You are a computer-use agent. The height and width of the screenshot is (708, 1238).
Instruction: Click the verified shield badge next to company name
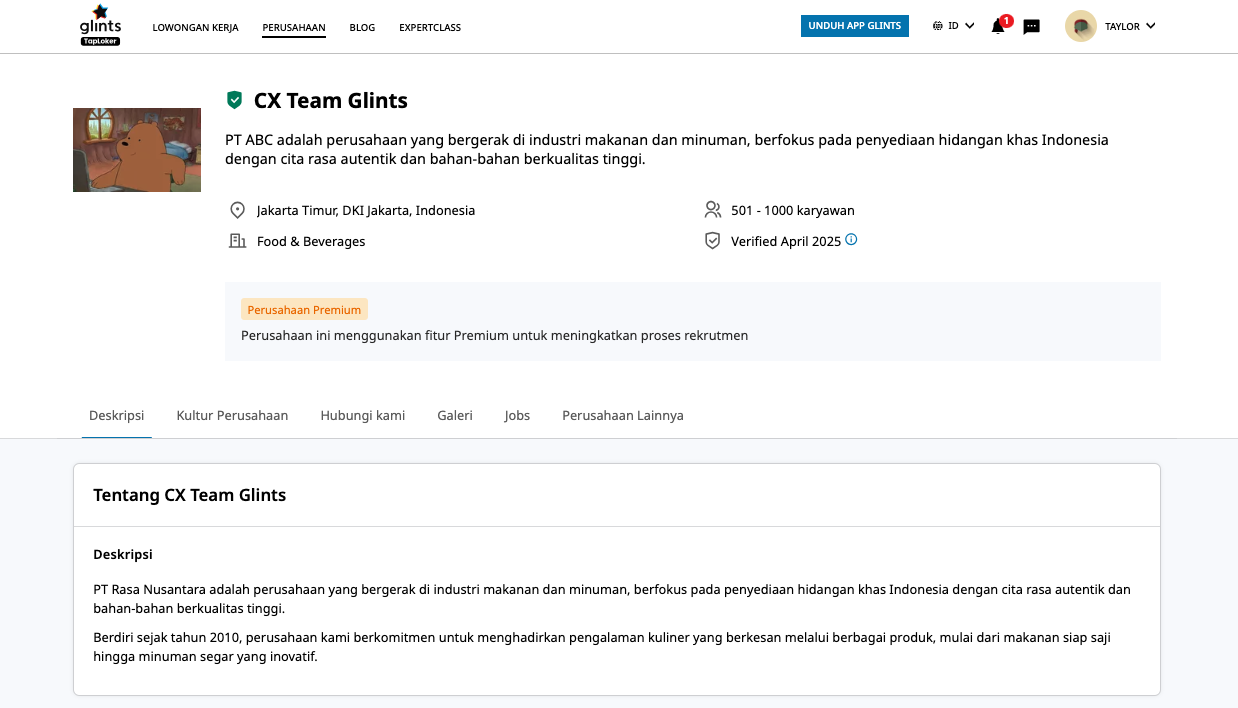point(235,100)
